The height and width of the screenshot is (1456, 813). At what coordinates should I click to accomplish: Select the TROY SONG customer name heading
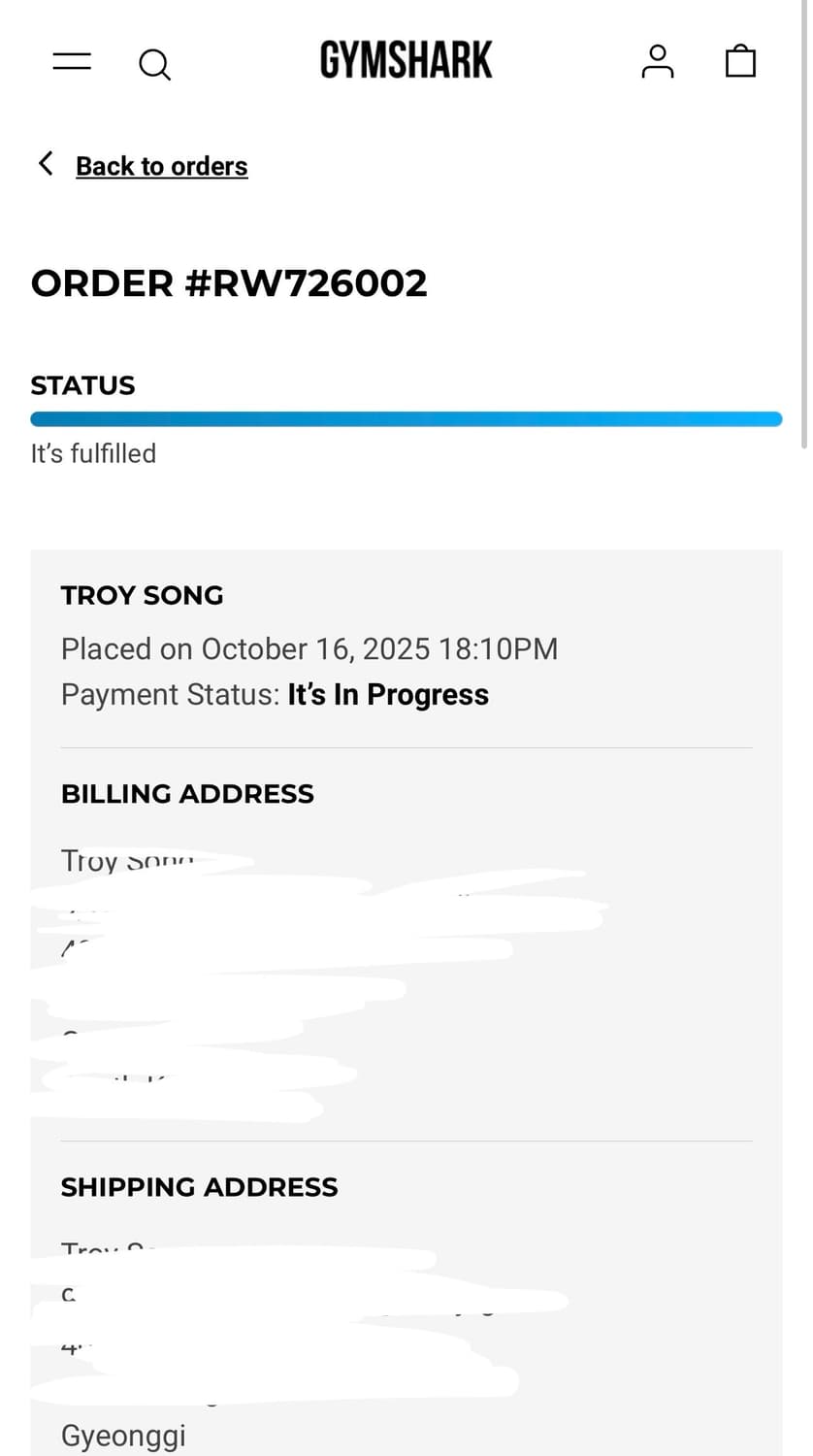[x=142, y=595]
